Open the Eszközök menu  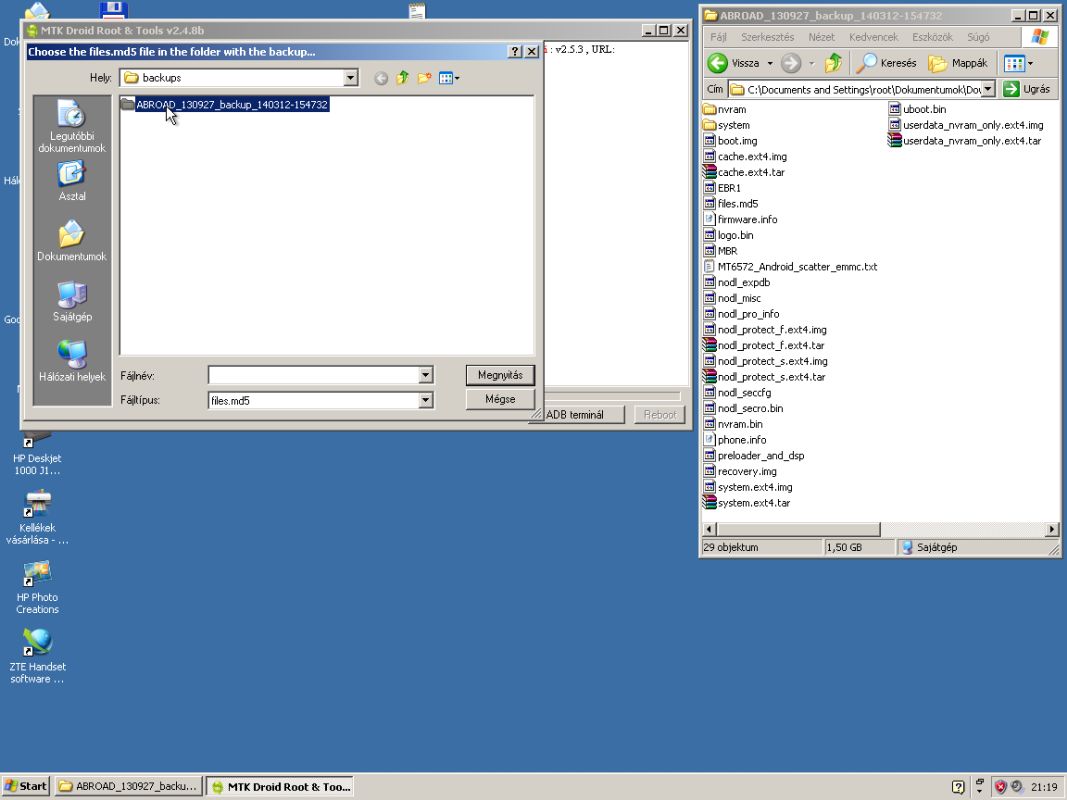pos(932,37)
